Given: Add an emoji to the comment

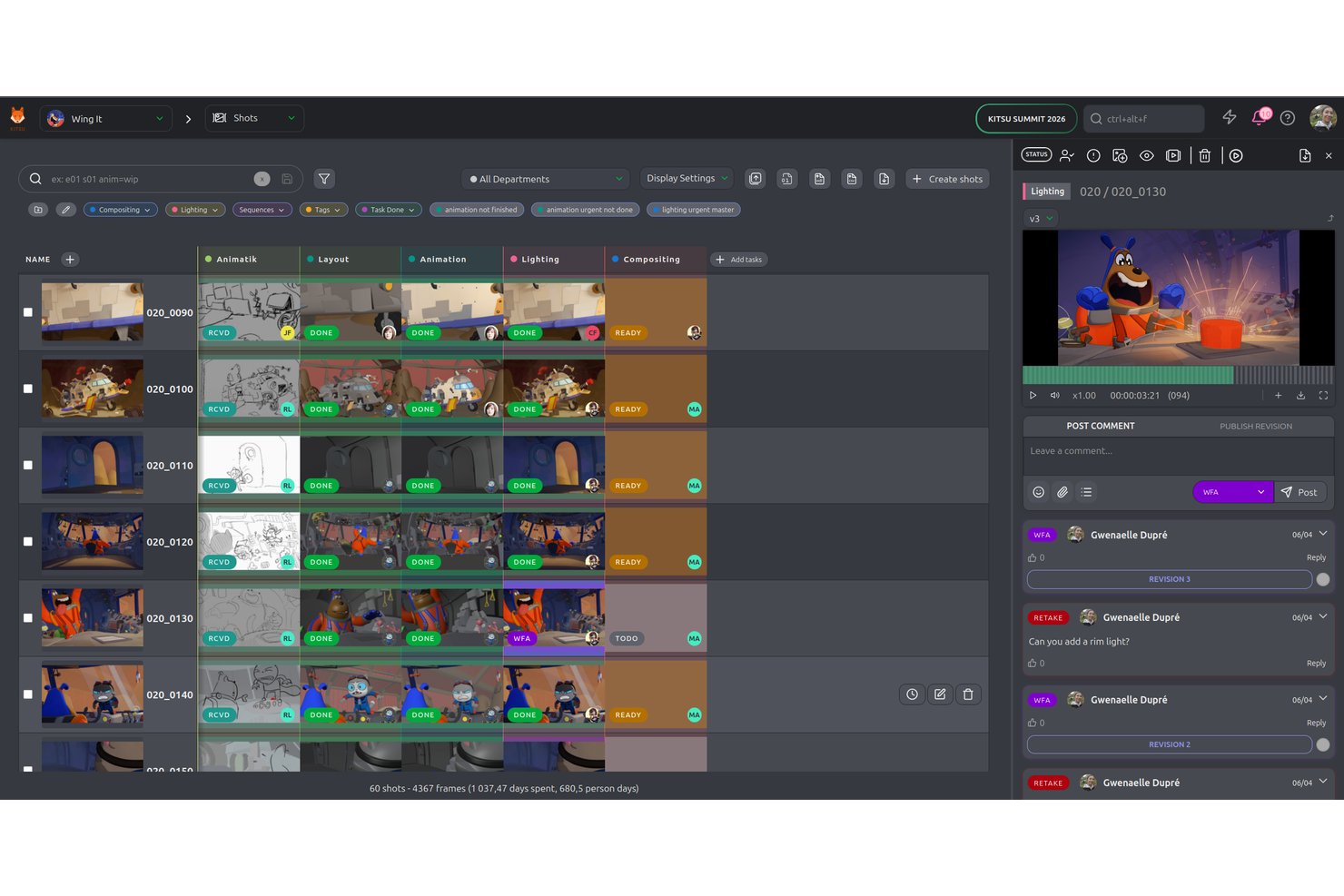Looking at the screenshot, I should pos(1039,492).
